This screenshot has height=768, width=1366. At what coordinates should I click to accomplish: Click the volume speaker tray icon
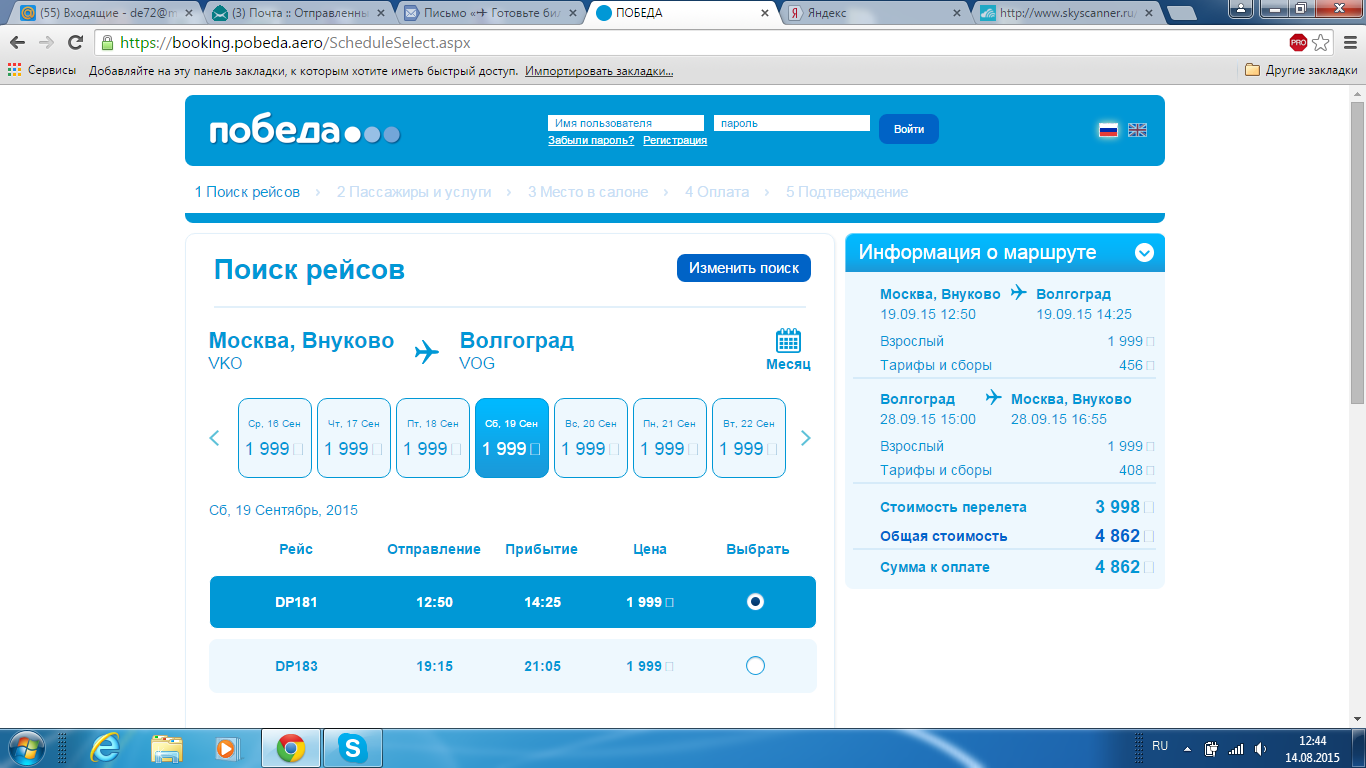(x=1260, y=748)
